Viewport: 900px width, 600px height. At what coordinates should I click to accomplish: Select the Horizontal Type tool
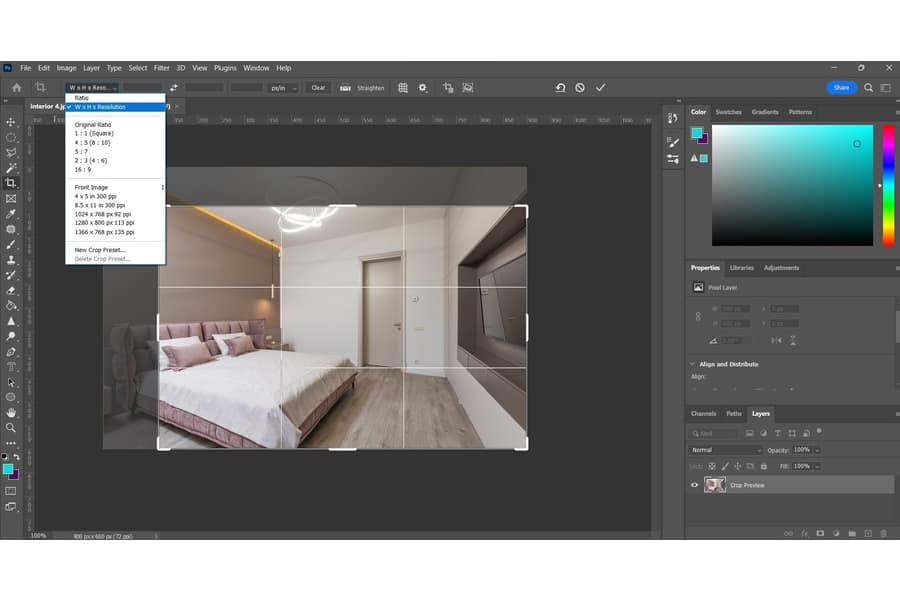click(x=11, y=367)
